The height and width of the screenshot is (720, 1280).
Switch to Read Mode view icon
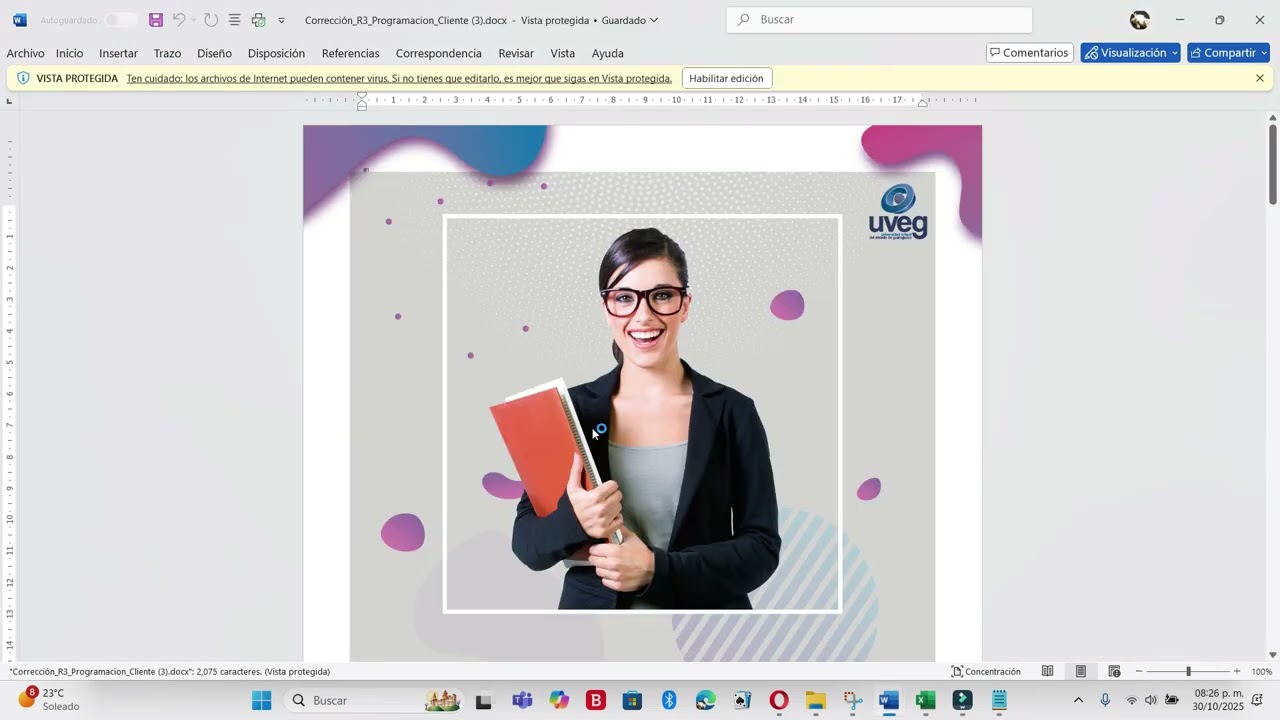[x=1047, y=672]
